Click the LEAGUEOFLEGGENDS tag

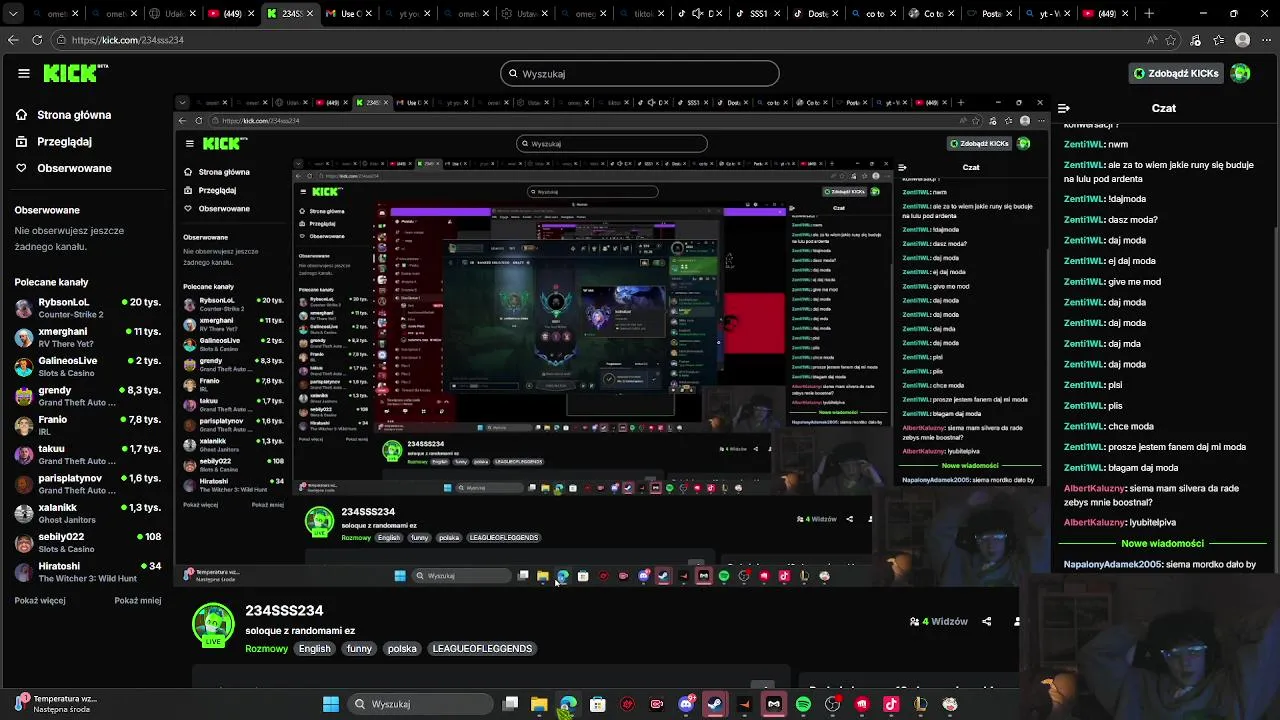coord(482,649)
